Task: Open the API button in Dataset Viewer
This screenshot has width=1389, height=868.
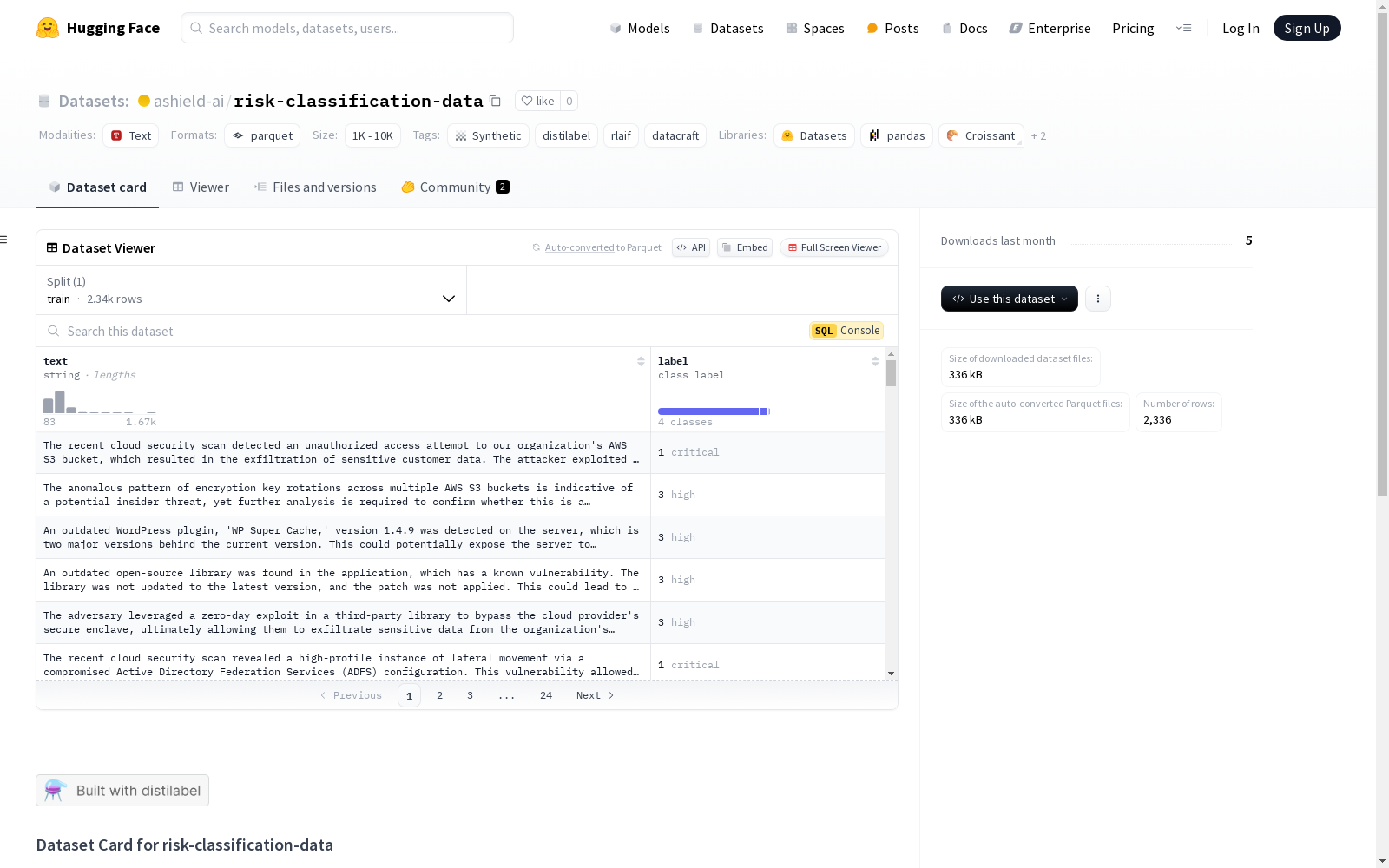Action: [691, 247]
